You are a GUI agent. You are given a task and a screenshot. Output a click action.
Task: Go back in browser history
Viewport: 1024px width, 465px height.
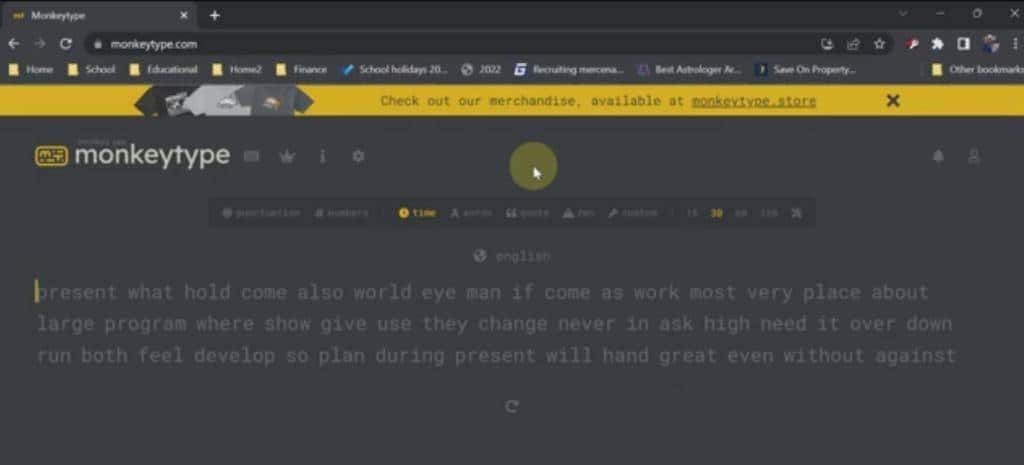click(14, 44)
